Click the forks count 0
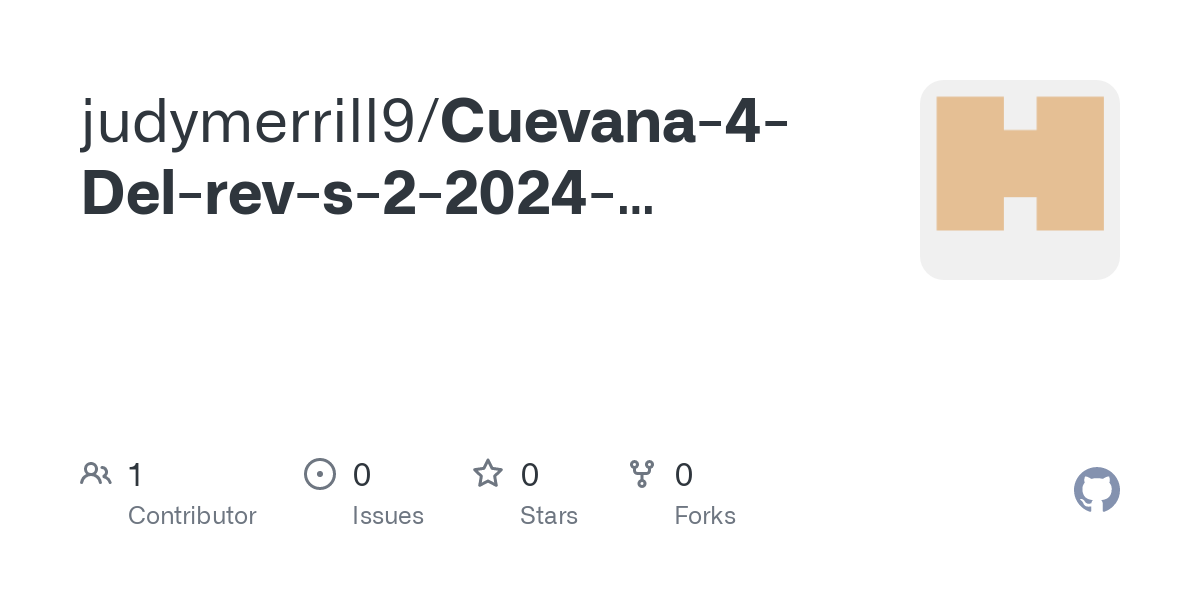Screen dimensions: 1200x600 (x=684, y=474)
